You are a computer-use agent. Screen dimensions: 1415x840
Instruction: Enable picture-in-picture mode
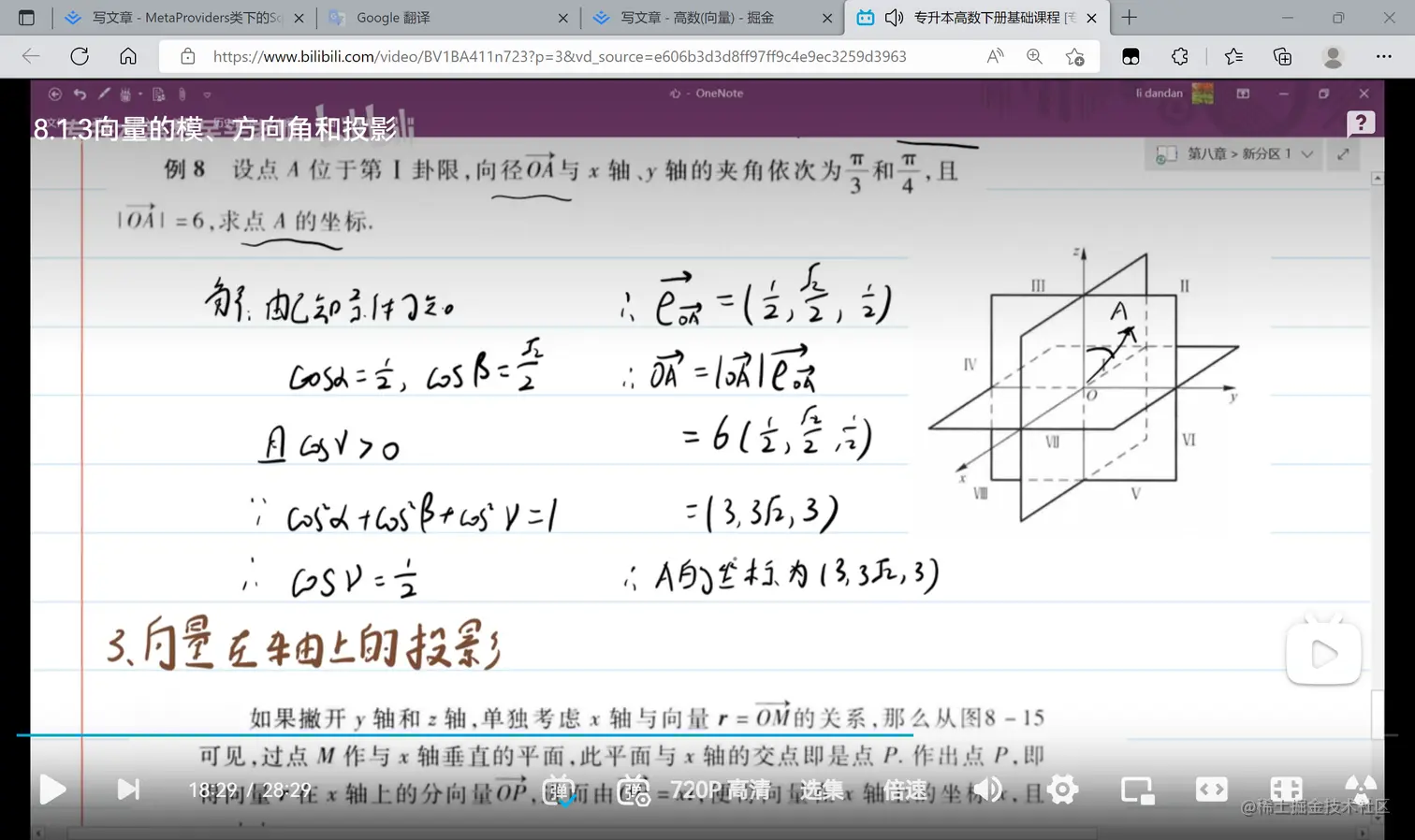coord(1137,790)
